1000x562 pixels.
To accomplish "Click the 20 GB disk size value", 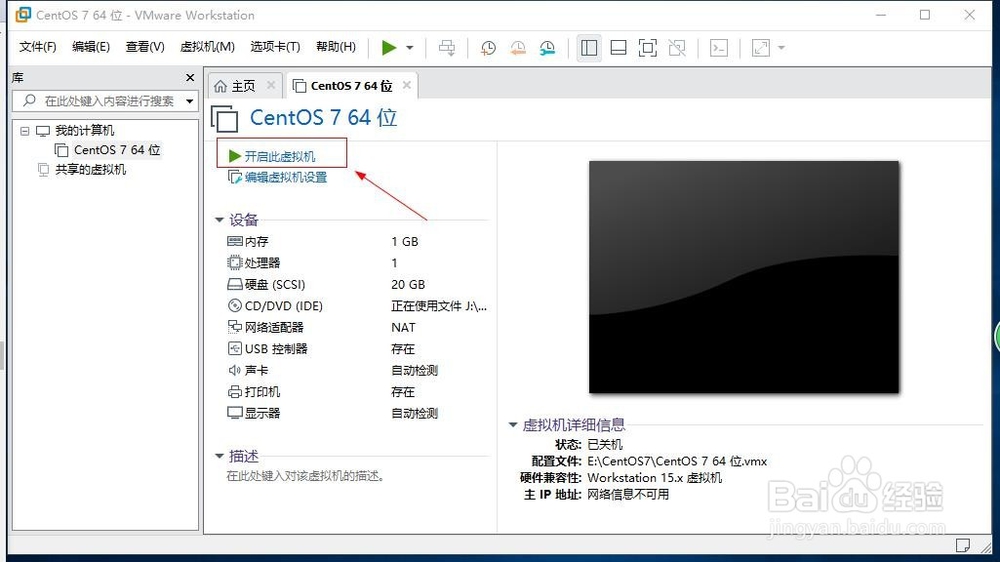I will click(x=408, y=285).
